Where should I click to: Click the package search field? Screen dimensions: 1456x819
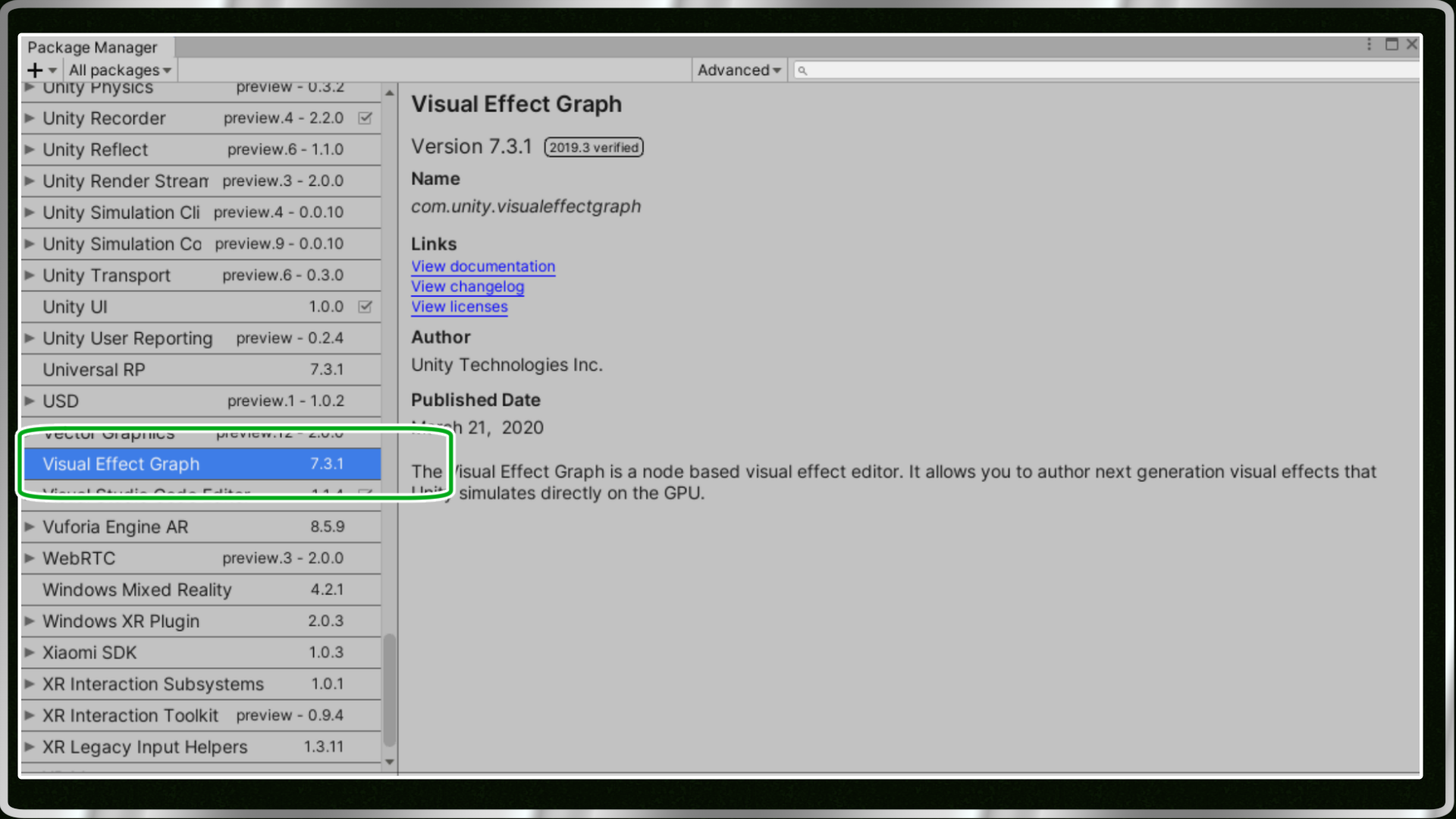pyautogui.click(x=1107, y=71)
